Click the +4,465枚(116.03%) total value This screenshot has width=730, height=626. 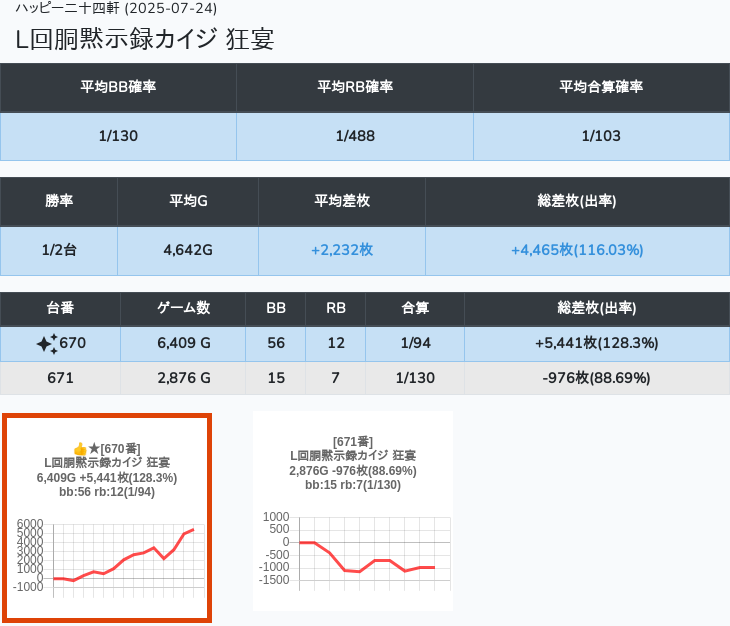click(x=577, y=250)
